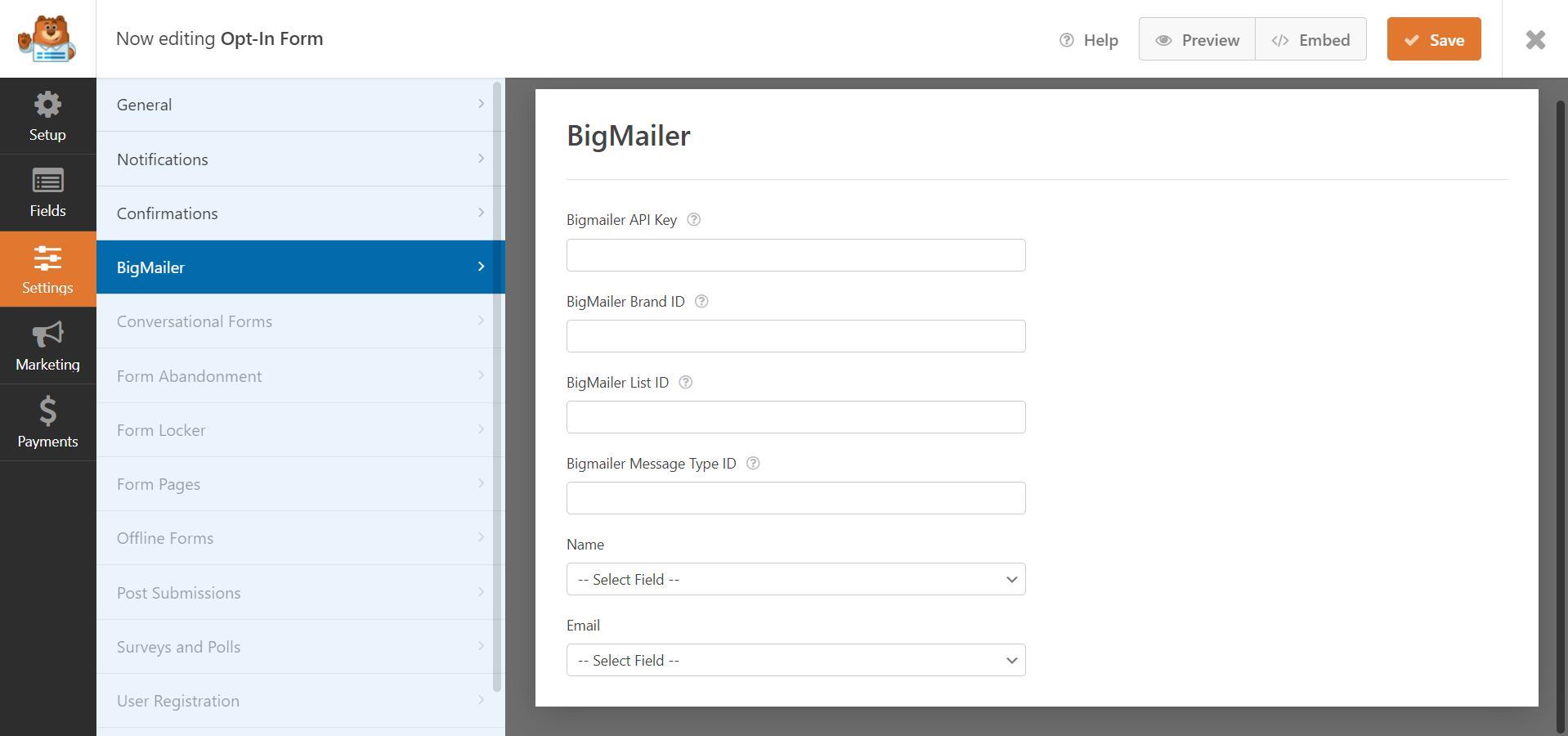
Task: Open the Help link in header
Action: pos(1088,40)
